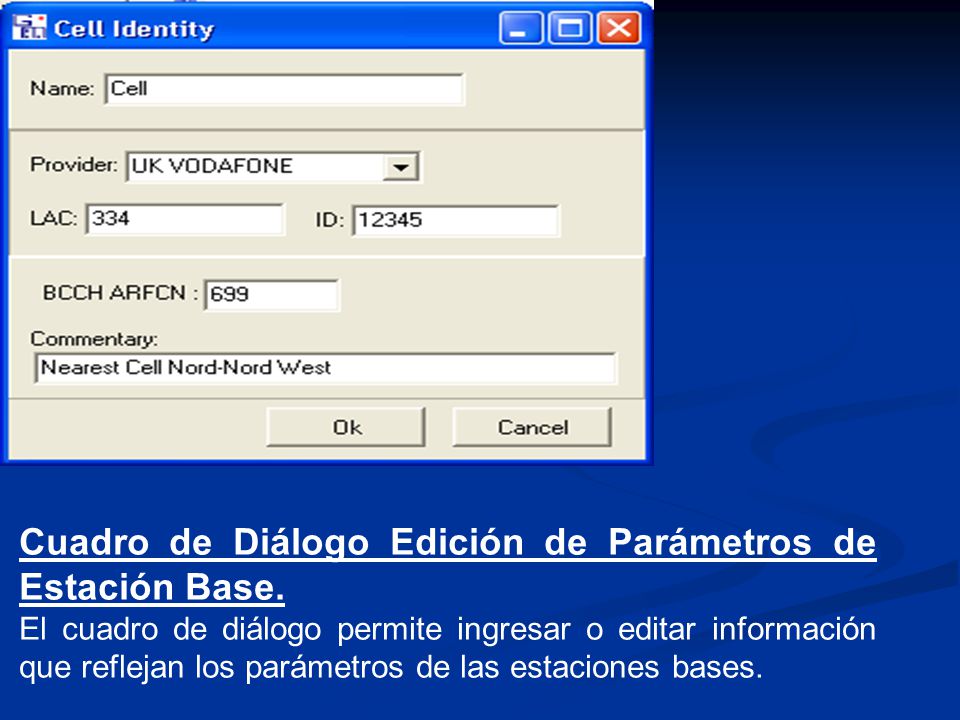Click the Cell Identity title text
The width and height of the screenshot is (960, 720).
[134, 29]
